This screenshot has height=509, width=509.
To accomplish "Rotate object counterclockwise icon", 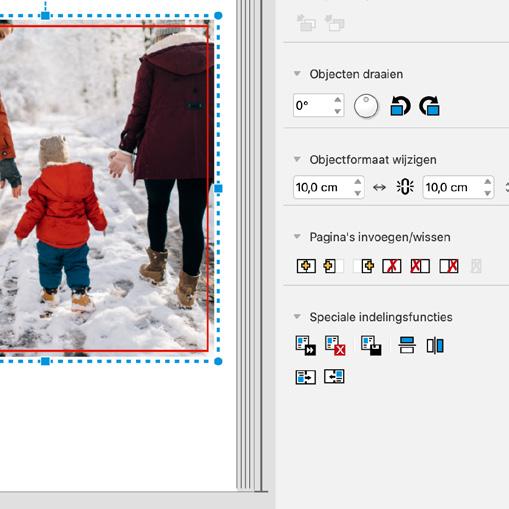I will [400, 106].
